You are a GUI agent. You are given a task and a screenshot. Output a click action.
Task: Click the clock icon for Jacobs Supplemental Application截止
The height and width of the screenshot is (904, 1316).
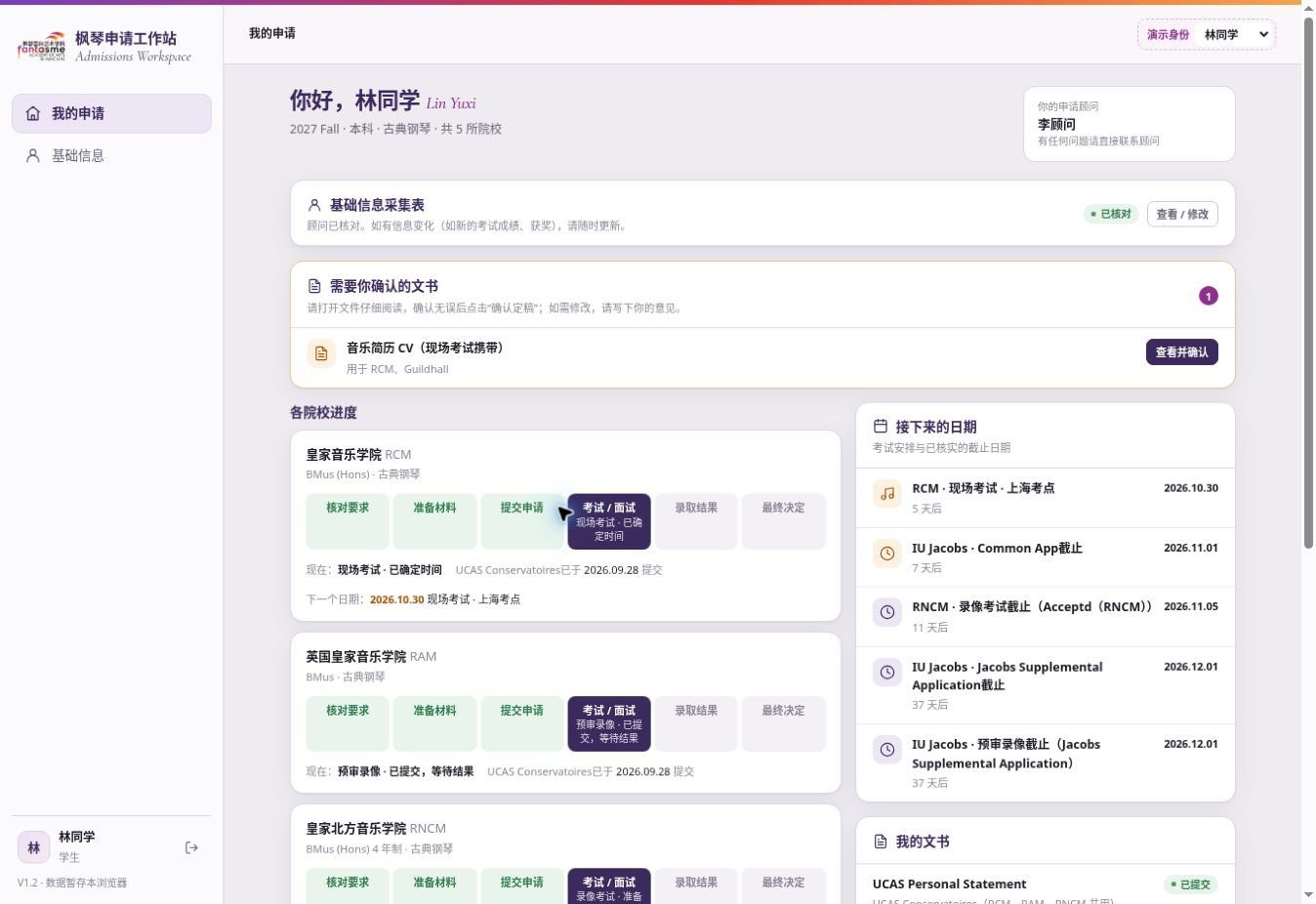(x=887, y=672)
